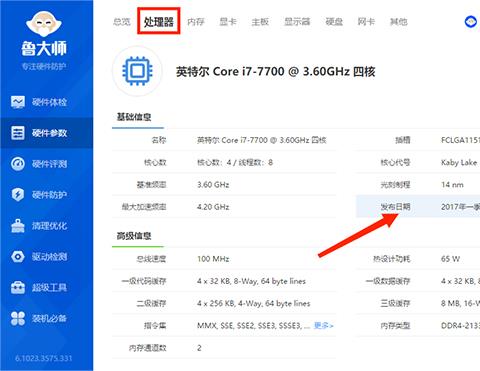The width and height of the screenshot is (480, 371).
Task: Open 硬件防护 shield protection icon
Action: tap(18, 195)
